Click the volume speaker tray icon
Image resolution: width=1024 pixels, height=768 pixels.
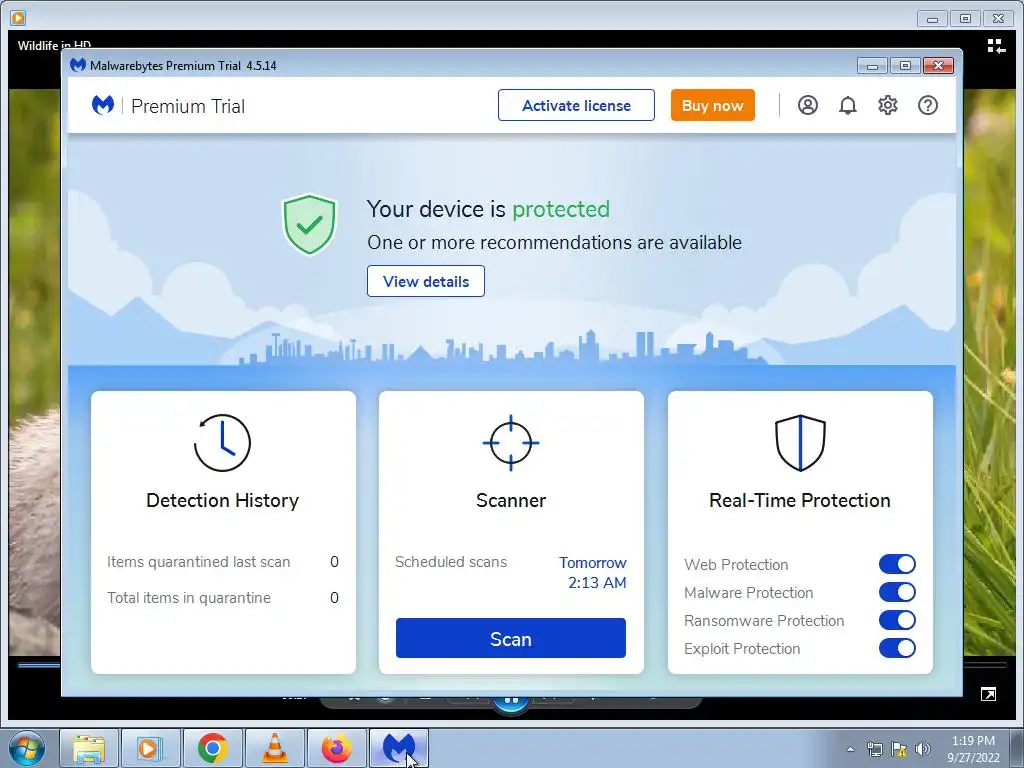click(x=923, y=749)
